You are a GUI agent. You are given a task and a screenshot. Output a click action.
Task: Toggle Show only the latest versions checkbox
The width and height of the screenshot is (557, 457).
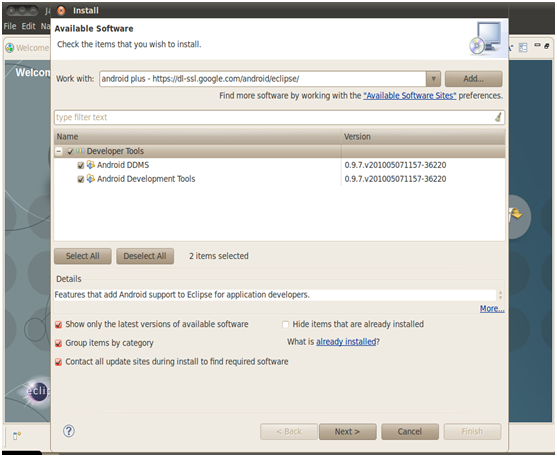(x=59, y=324)
